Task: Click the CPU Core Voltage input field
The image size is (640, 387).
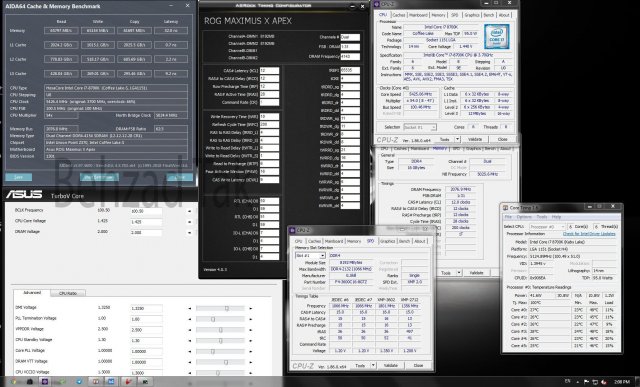Action: (x=146, y=222)
